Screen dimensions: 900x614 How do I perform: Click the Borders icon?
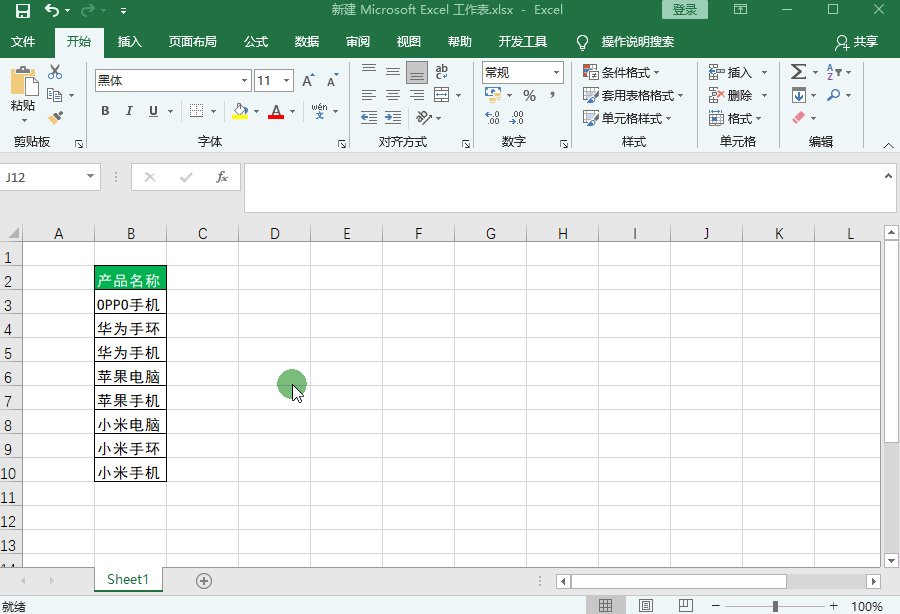[x=196, y=111]
